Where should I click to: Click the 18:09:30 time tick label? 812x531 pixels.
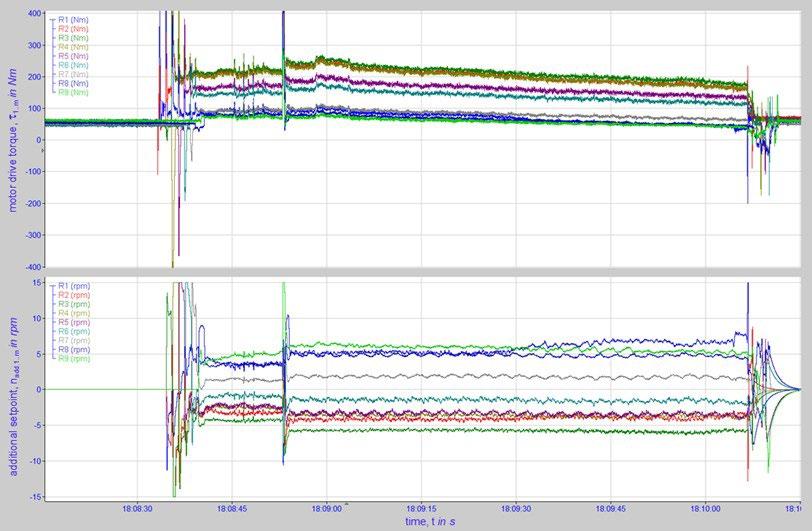[x=516, y=509]
